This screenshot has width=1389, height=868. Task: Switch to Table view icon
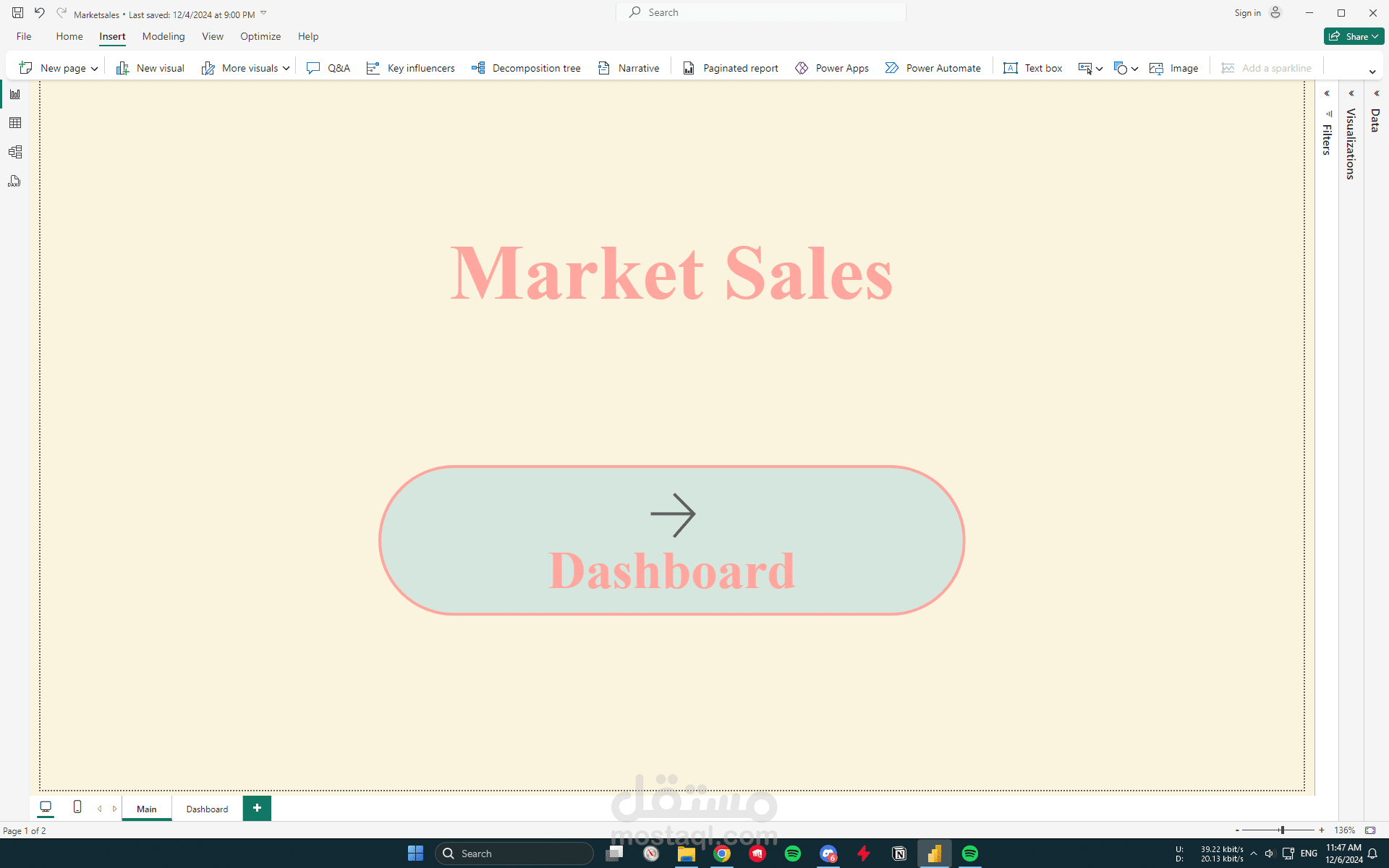click(15, 123)
